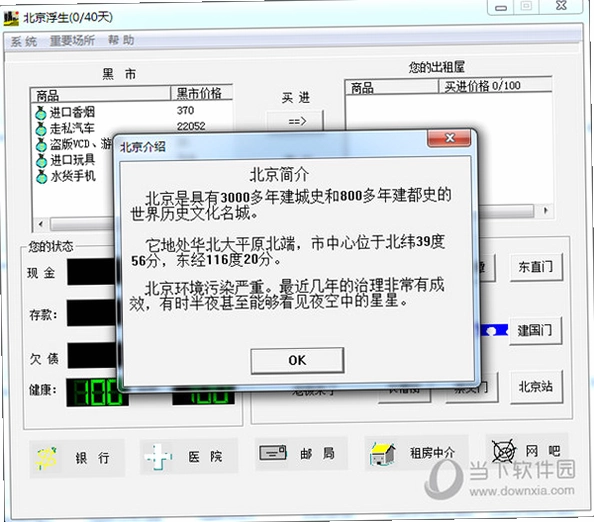Choose the 进口玩具 goods icon

[41, 161]
